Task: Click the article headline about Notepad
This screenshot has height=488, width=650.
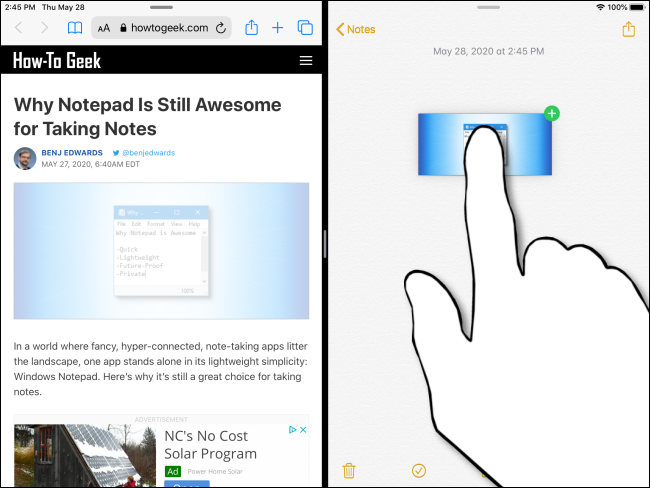Action: pyautogui.click(x=148, y=117)
